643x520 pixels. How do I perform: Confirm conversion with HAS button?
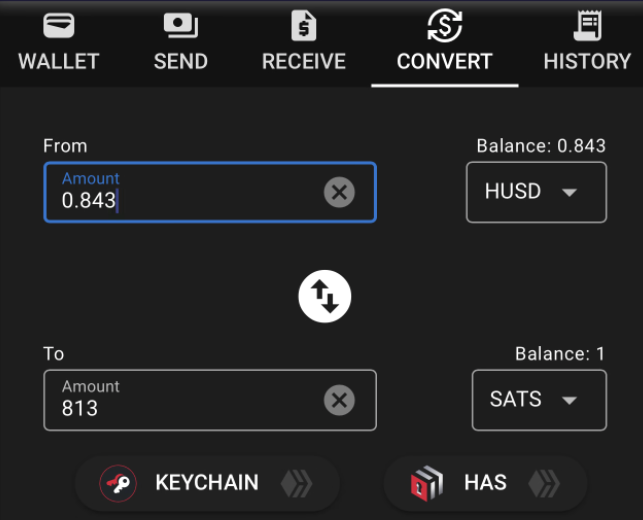click(486, 484)
